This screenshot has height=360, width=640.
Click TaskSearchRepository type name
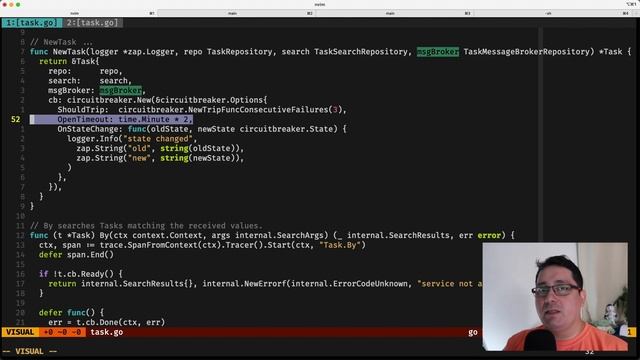[360, 52]
